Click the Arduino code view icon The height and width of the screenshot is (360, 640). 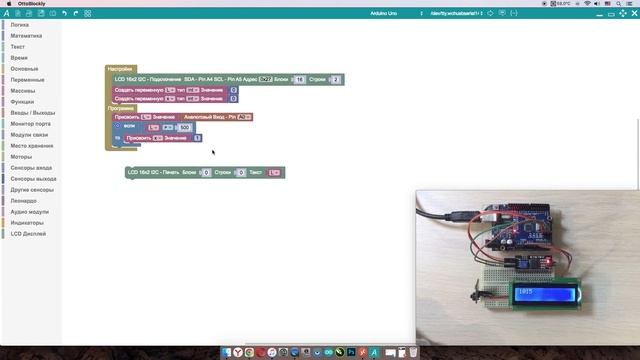coord(7,13)
